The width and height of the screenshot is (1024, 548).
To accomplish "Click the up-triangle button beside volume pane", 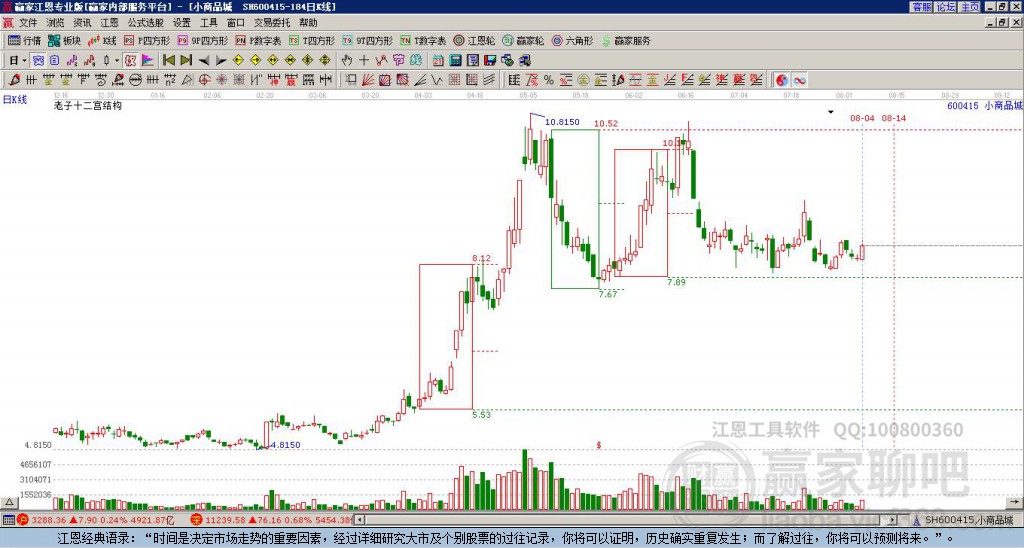I will (9, 503).
